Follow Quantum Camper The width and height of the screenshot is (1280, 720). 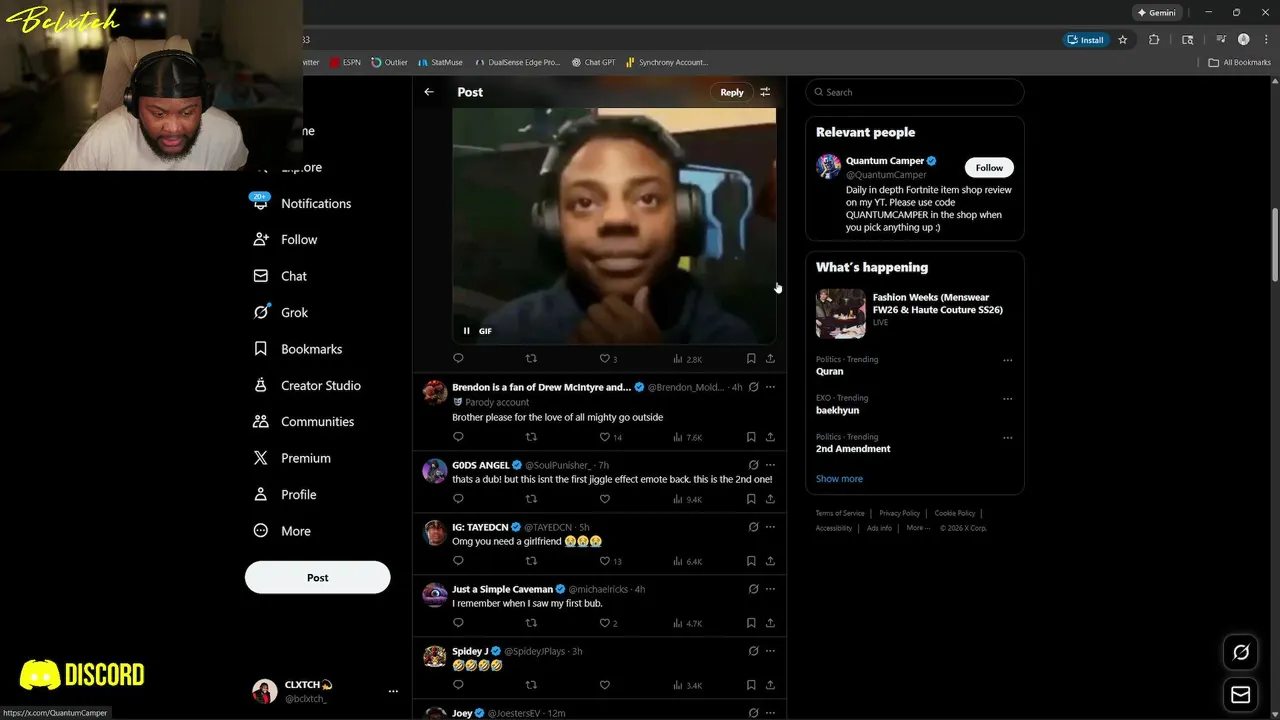click(989, 168)
